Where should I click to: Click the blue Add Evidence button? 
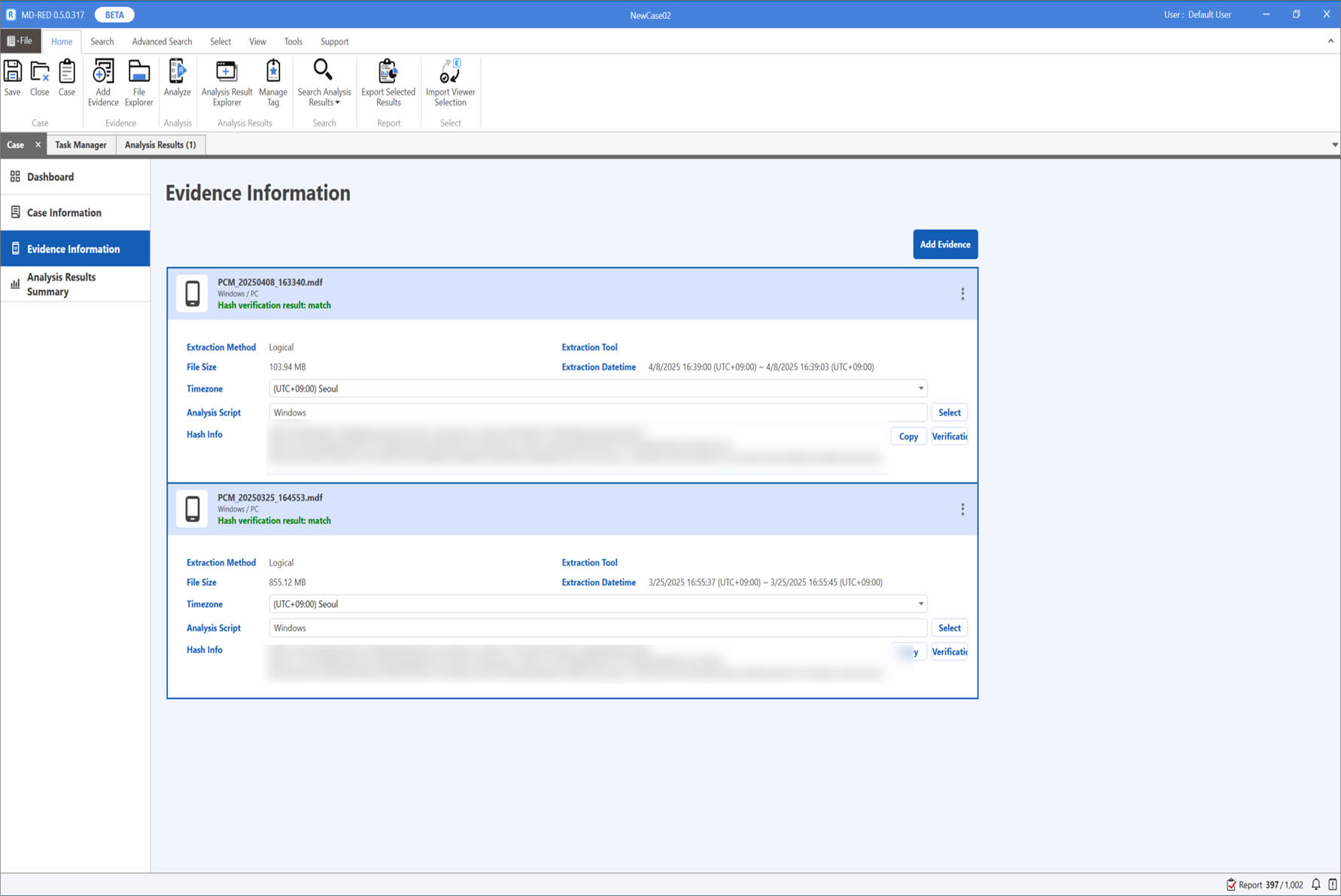click(945, 245)
